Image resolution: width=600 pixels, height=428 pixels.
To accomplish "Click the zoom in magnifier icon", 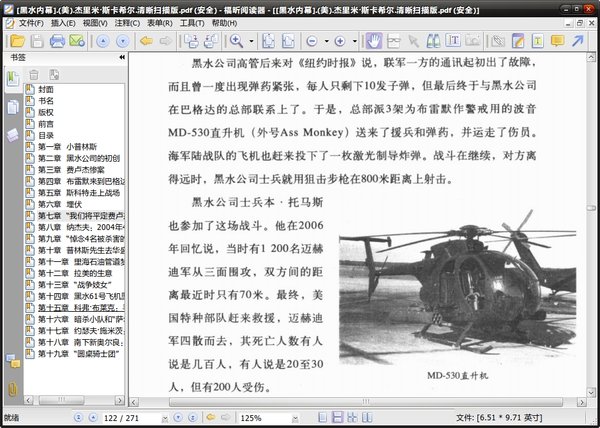I will (x=237, y=41).
